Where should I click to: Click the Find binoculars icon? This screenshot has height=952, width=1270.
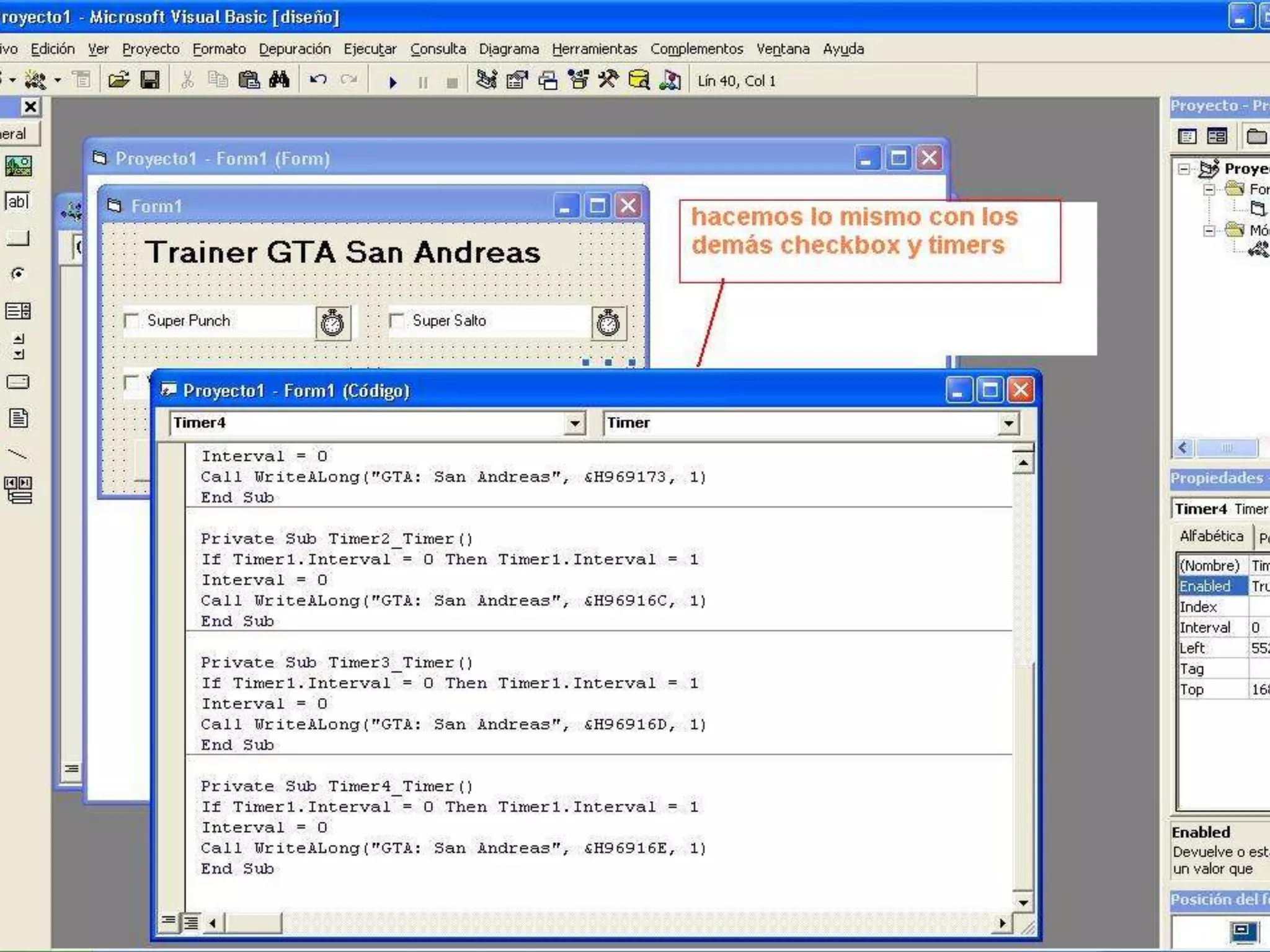pos(279,81)
